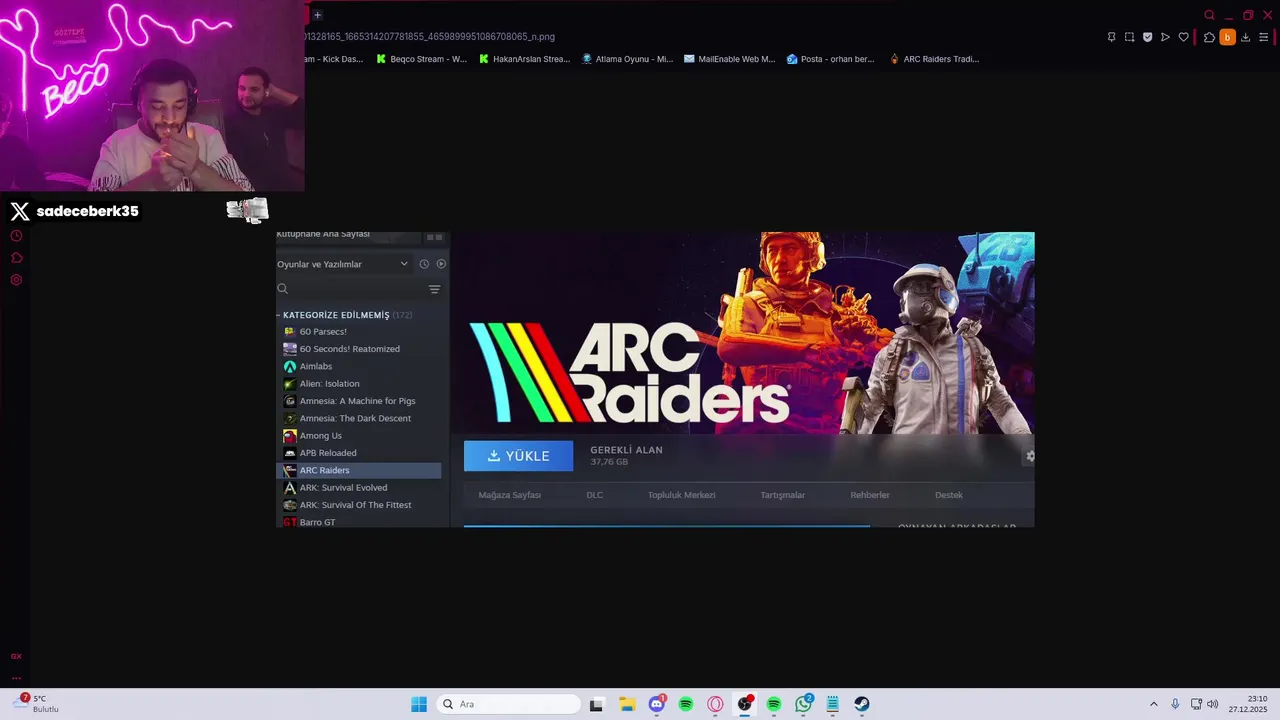
Task: Open the 'Tartışmalar' tab
Action: tap(783, 495)
